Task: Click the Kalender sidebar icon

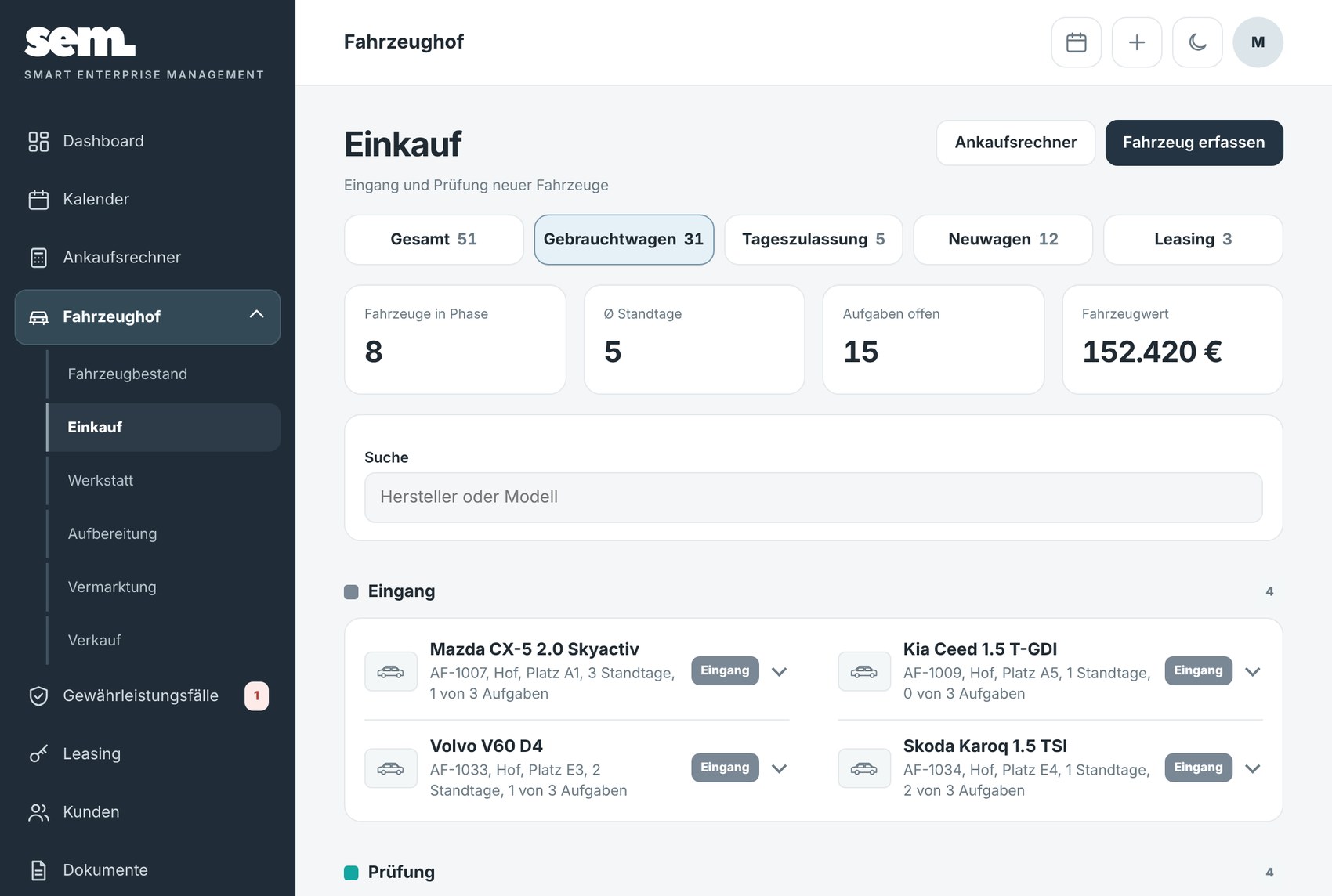Action: tap(38, 199)
